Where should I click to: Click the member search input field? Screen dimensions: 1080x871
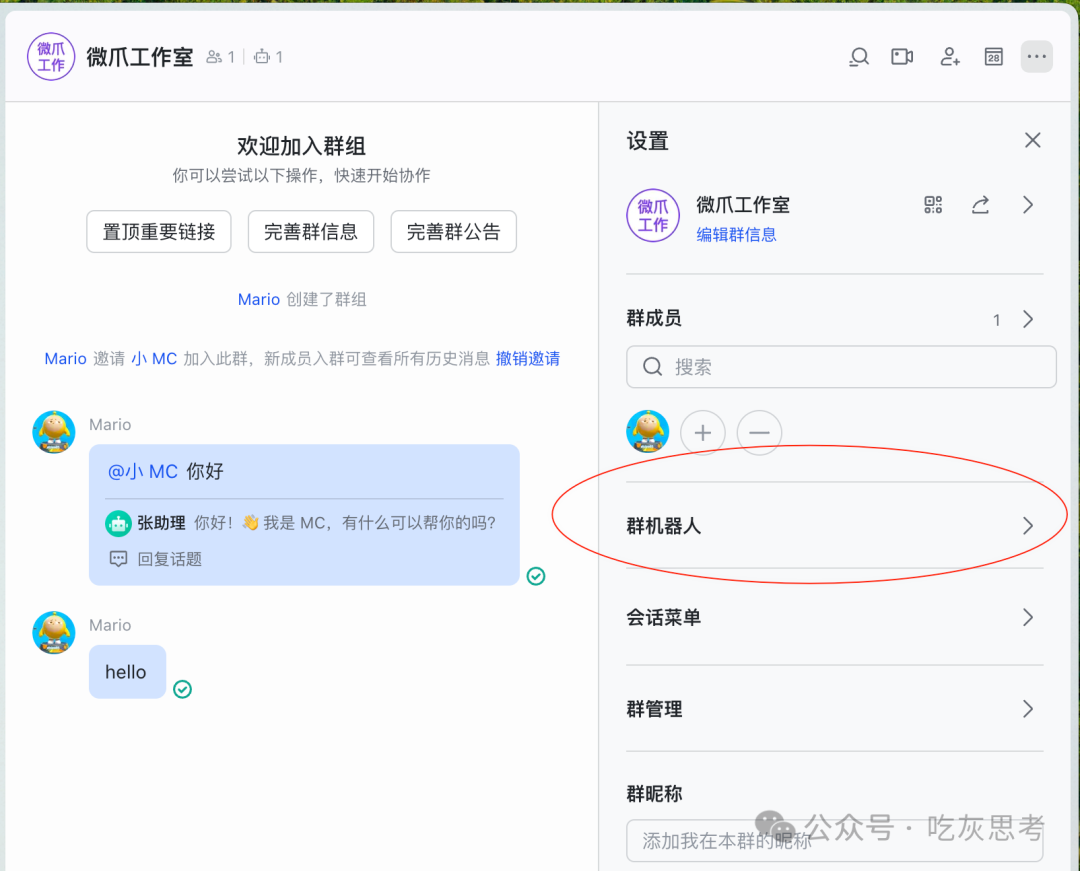click(x=840, y=367)
